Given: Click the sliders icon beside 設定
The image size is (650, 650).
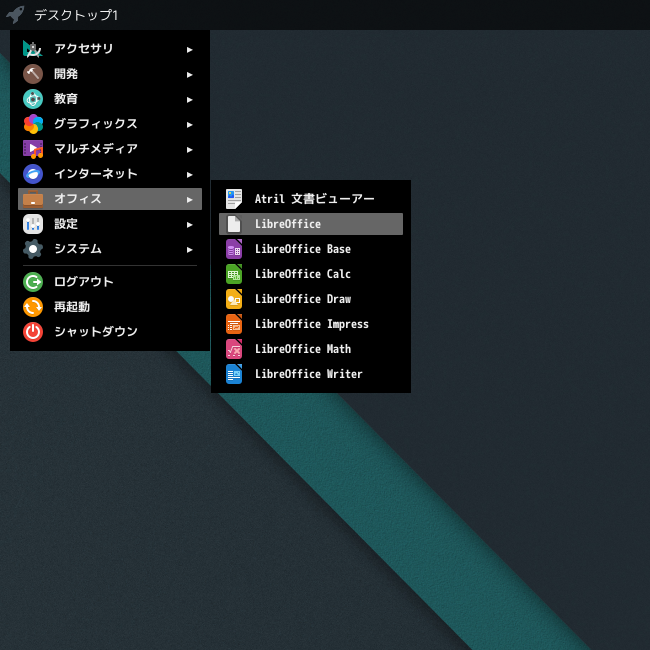Looking at the screenshot, I should click(x=33, y=224).
